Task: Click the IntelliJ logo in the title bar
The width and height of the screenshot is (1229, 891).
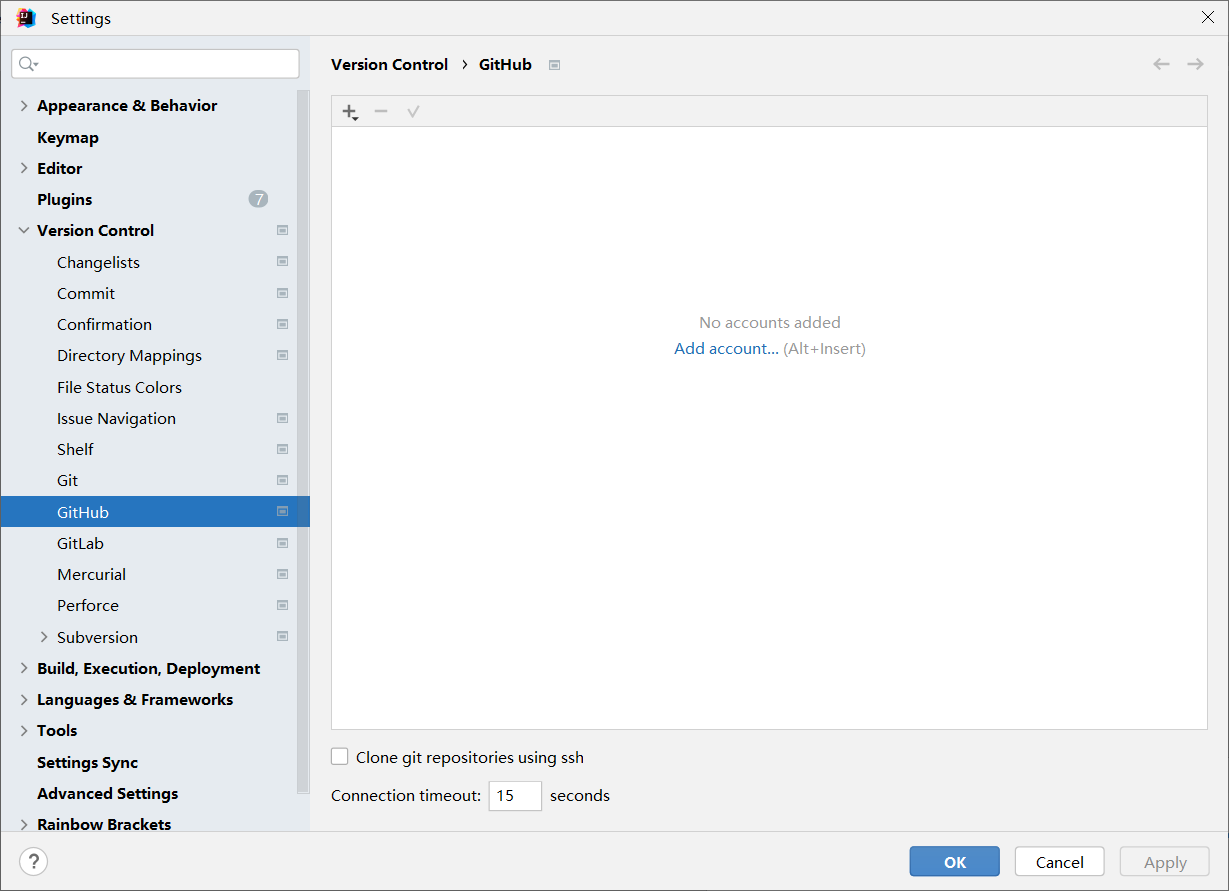Action: coord(26,18)
